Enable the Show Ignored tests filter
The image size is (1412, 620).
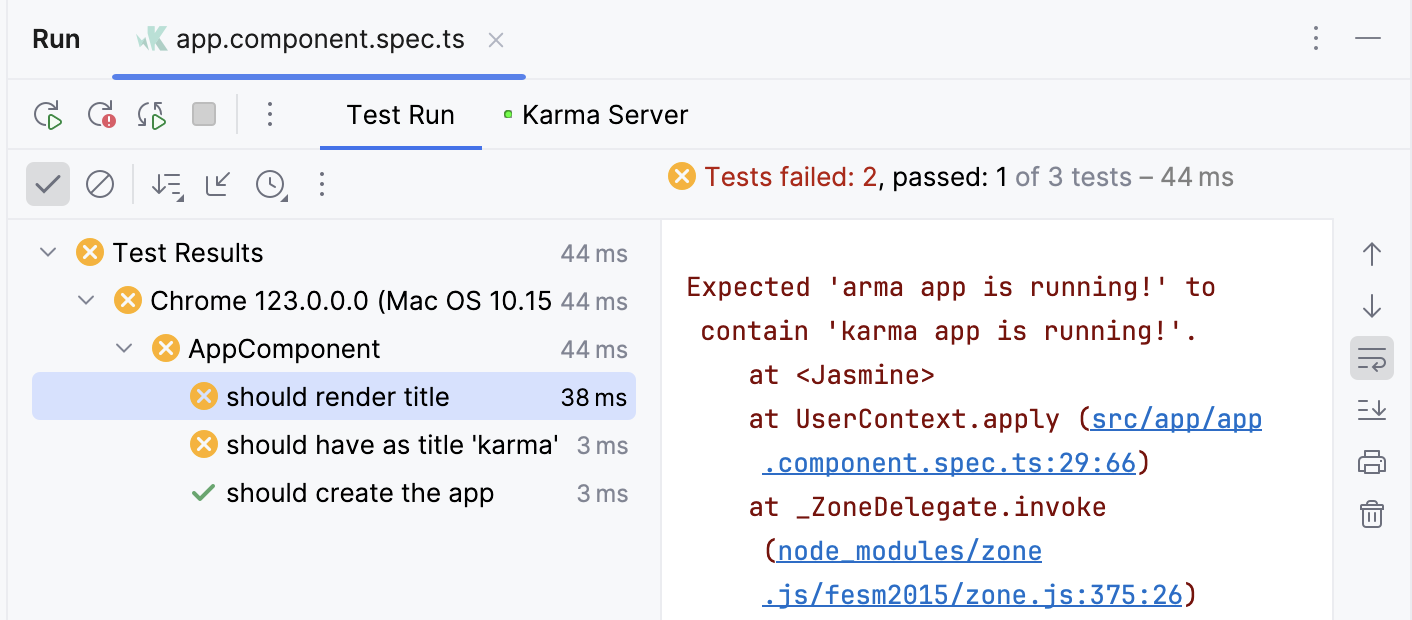[x=99, y=184]
